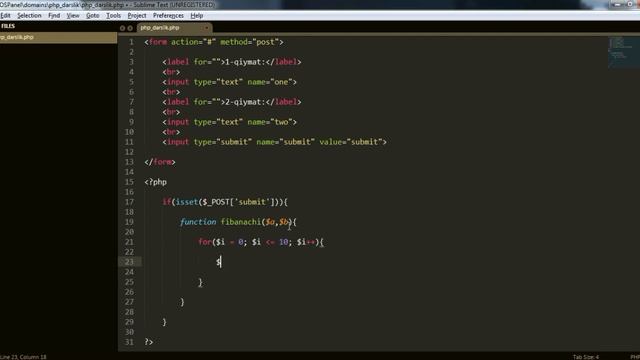Image resolution: width=640 pixels, height=360 pixels.
Task: Click the 1-qiymat label line
Action: [231, 62]
